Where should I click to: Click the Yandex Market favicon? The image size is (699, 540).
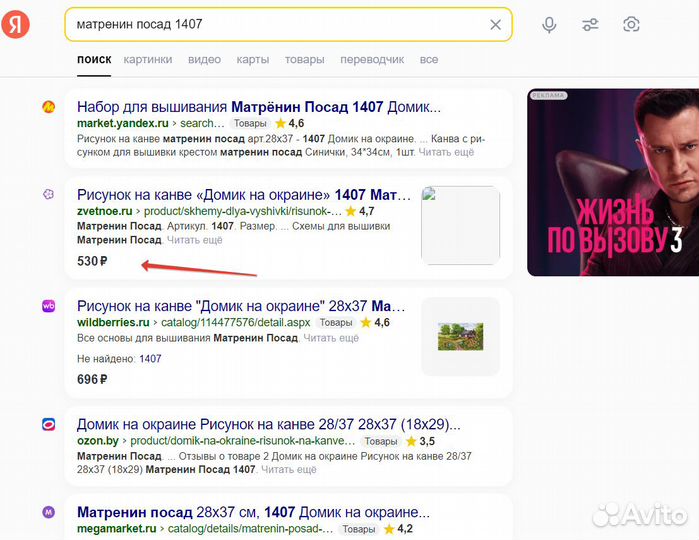pos(49,107)
